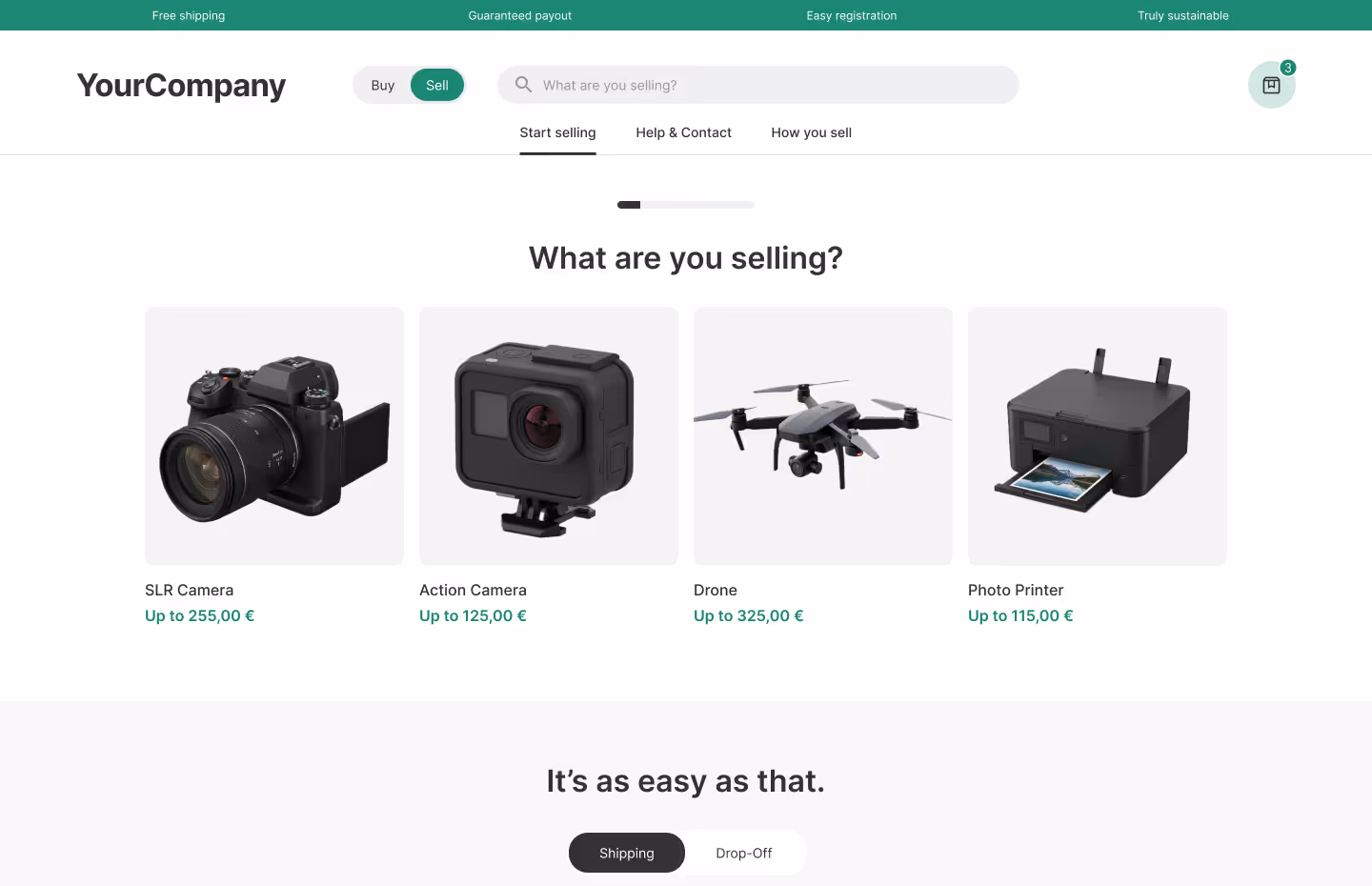
Task: Click the Guaranteed payout banner text
Action: click(x=520, y=15)
